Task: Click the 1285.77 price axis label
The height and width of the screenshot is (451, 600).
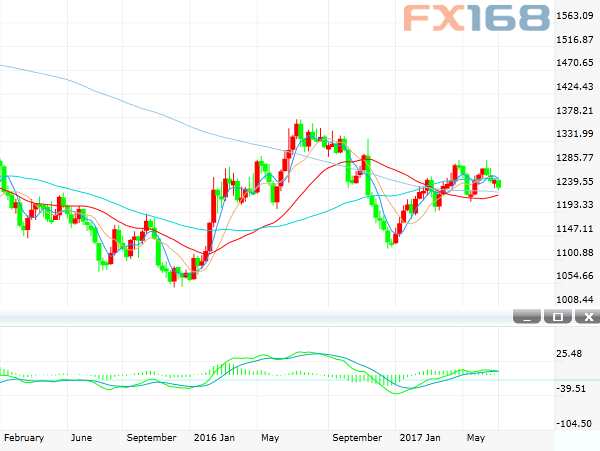Action: pyautogui.click(x=575, y=158)
